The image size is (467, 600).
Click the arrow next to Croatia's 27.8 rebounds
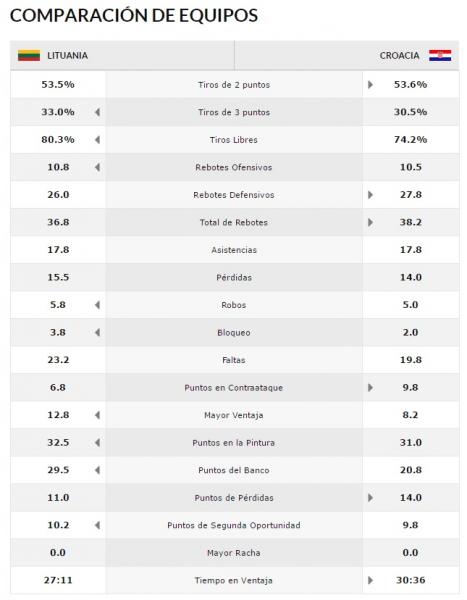click(x=370, y=195)
